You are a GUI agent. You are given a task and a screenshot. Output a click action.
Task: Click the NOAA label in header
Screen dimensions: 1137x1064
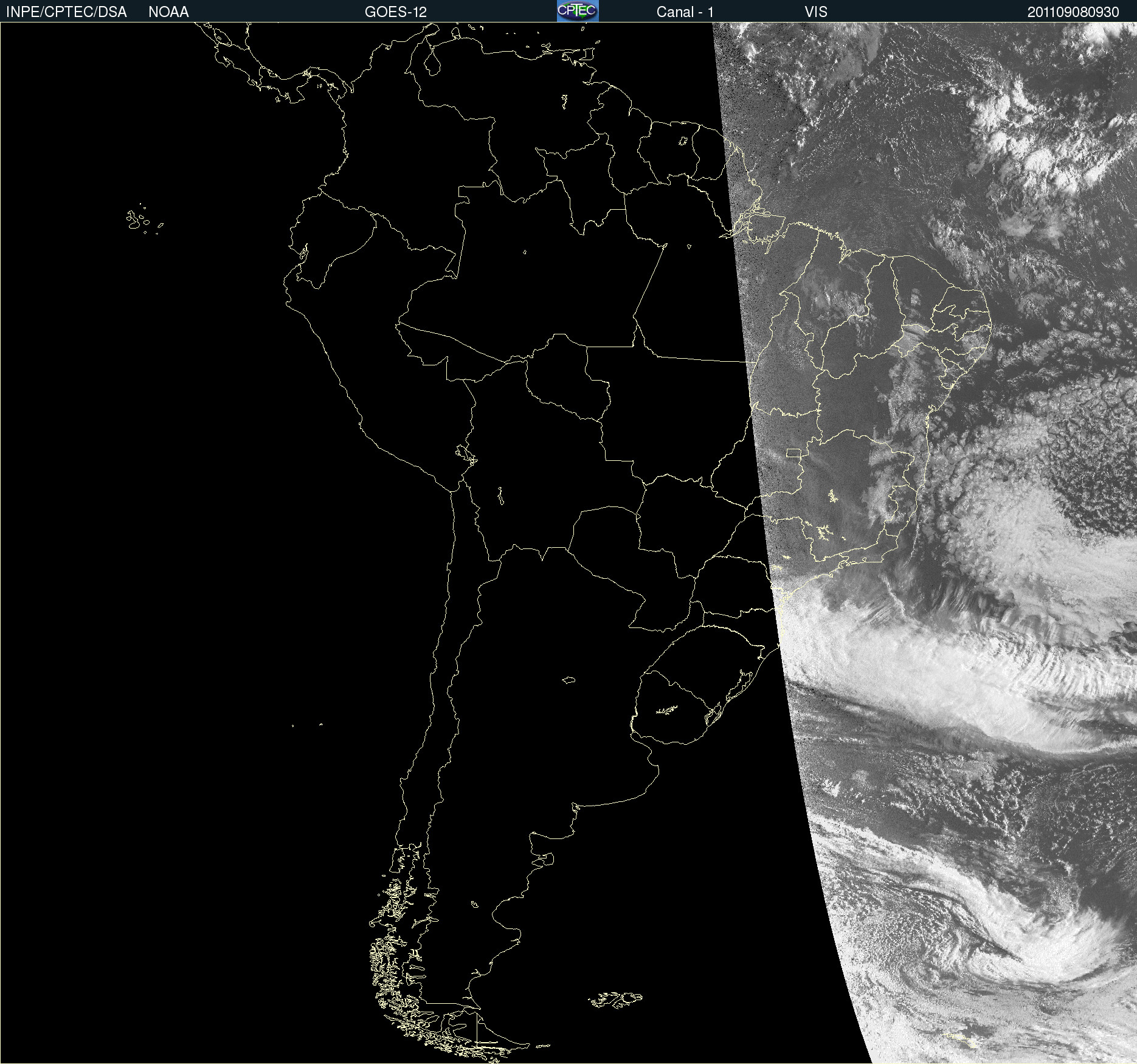[168, 12]
